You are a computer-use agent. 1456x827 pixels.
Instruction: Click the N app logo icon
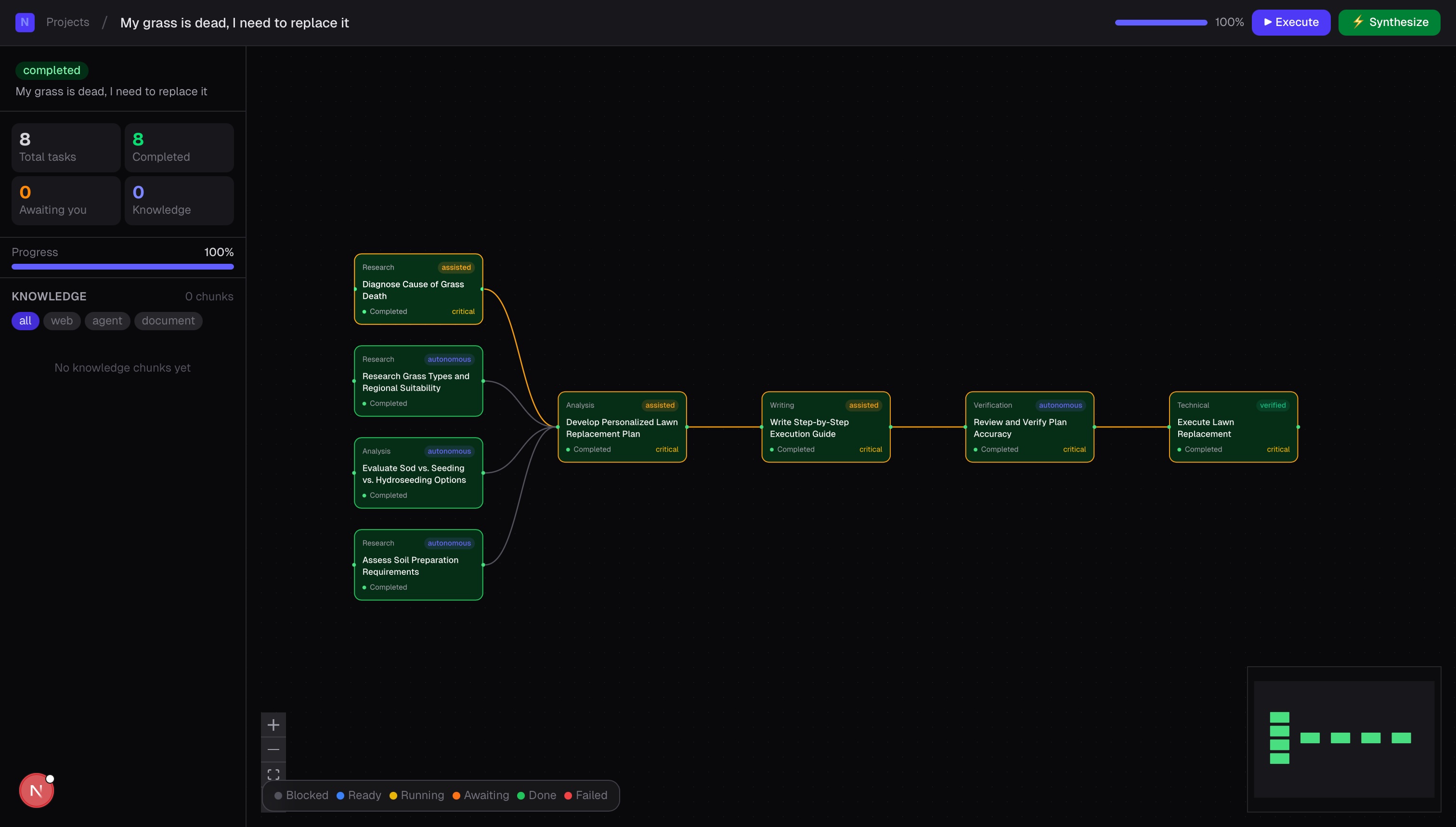[x=25, y=22]
